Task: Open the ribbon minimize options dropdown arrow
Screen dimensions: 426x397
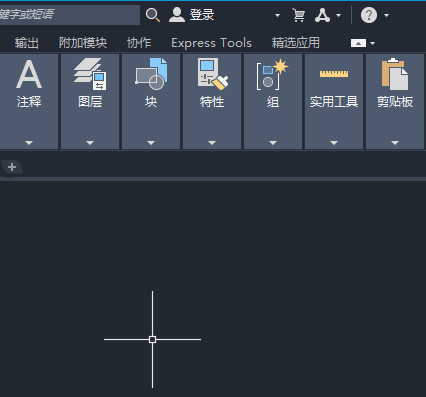Action: [373, 43]
